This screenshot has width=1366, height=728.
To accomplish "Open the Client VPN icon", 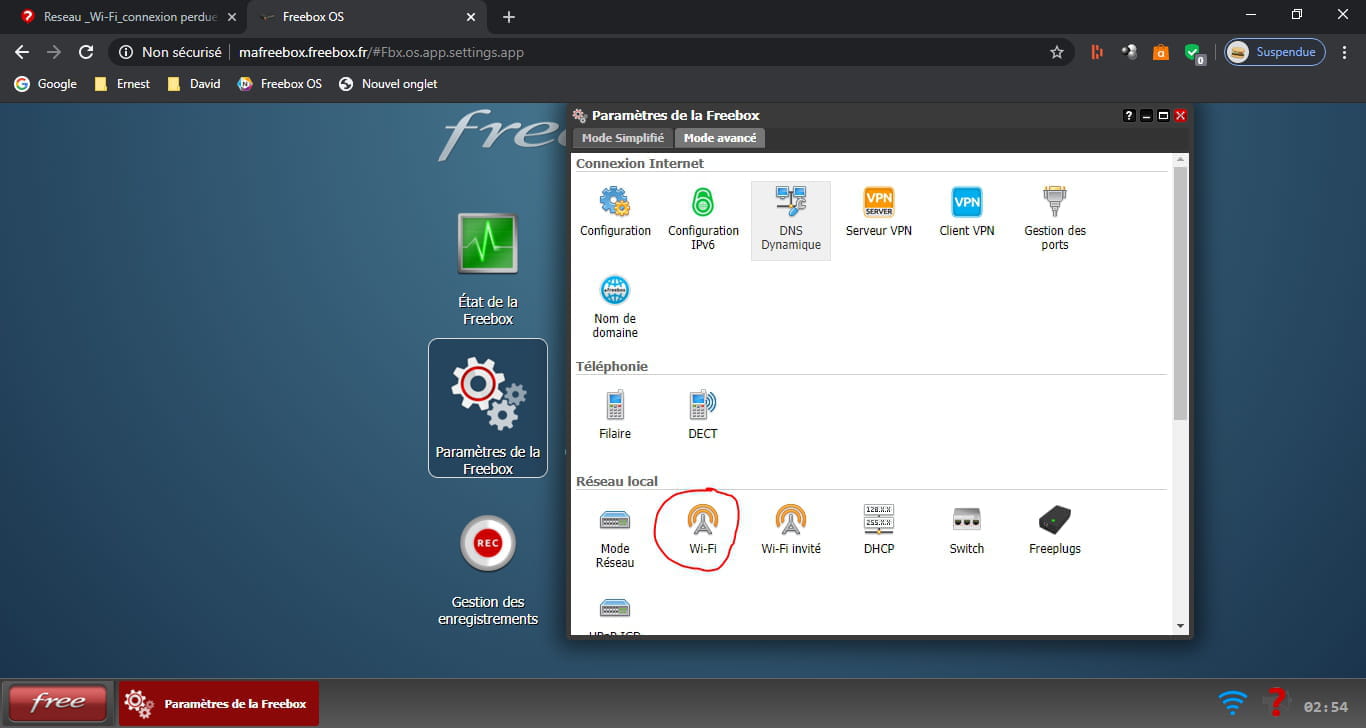I will [967, 212].
